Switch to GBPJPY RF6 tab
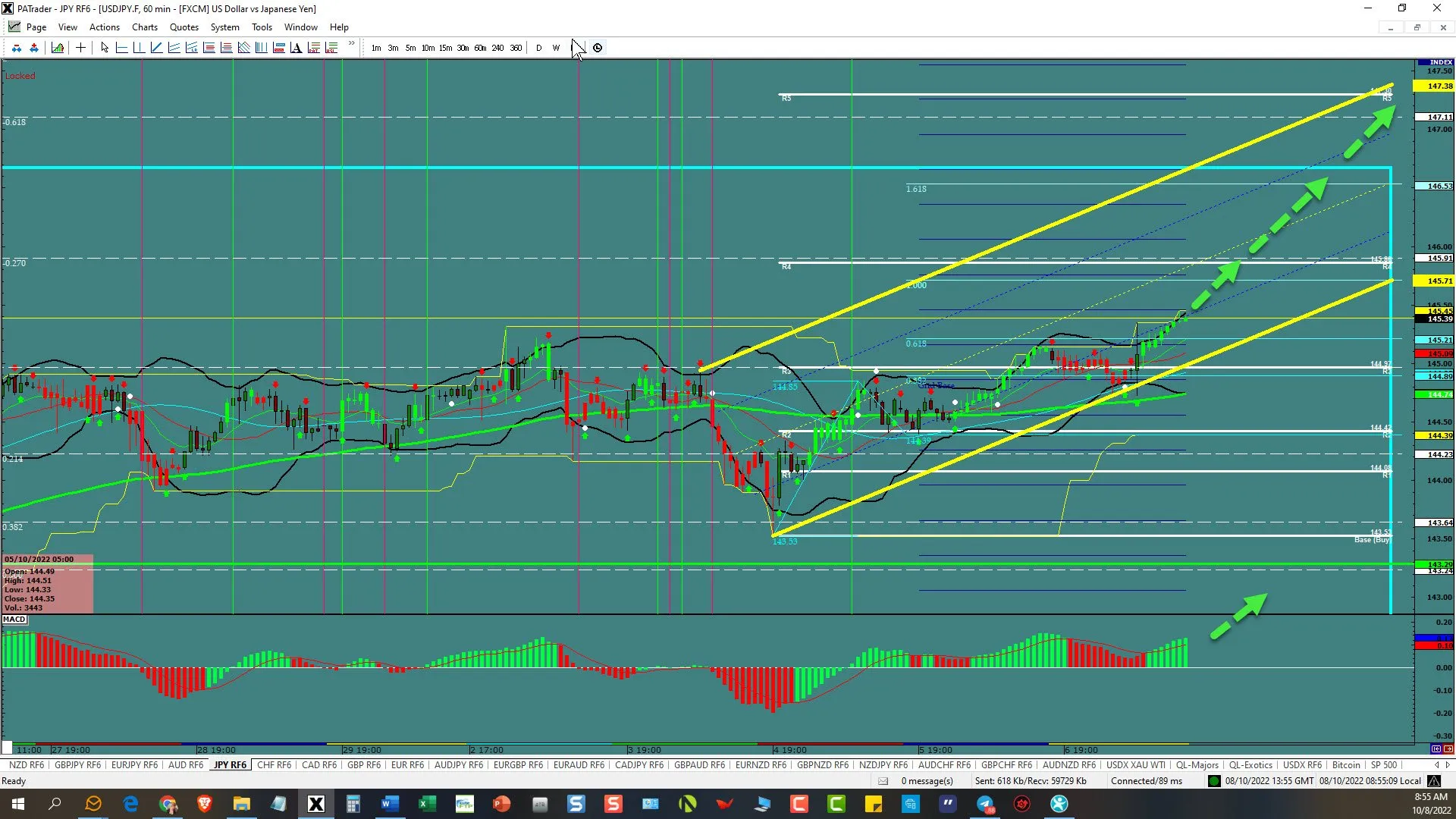This screenshot has width=1456, height=819. [x=77, y=765]
